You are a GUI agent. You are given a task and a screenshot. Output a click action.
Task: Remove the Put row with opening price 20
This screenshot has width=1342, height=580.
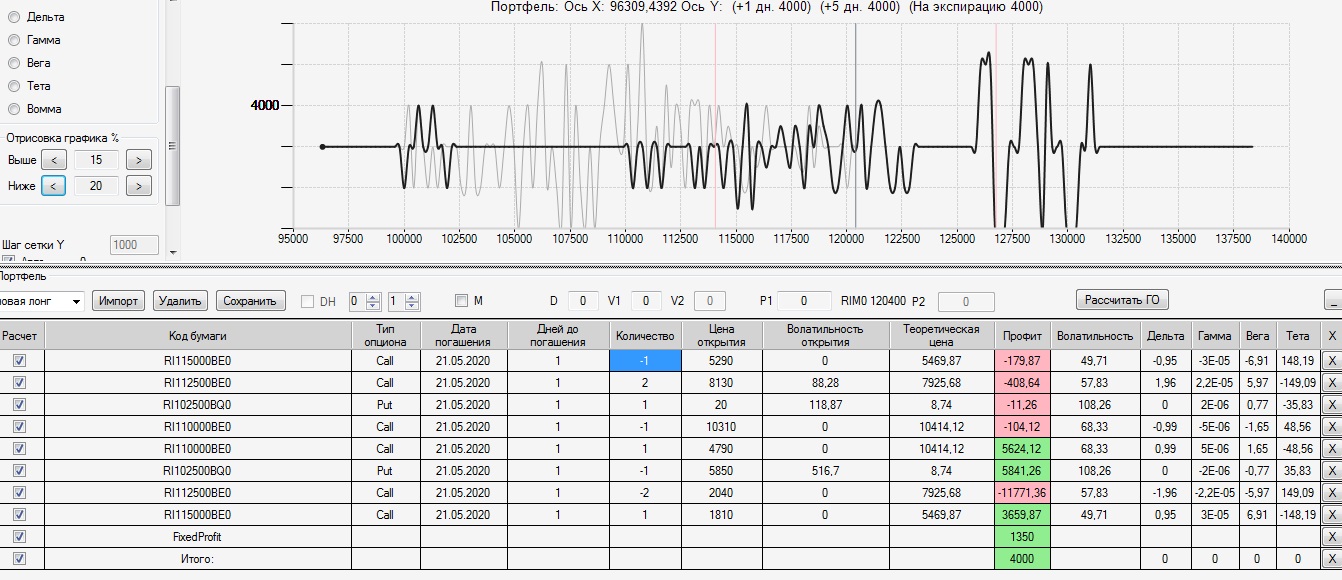(1330, 405)
